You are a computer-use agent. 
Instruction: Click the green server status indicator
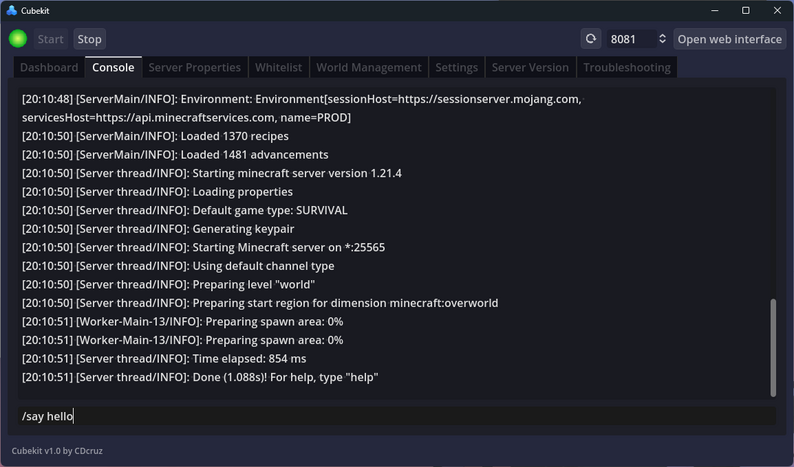click(18, 39)
